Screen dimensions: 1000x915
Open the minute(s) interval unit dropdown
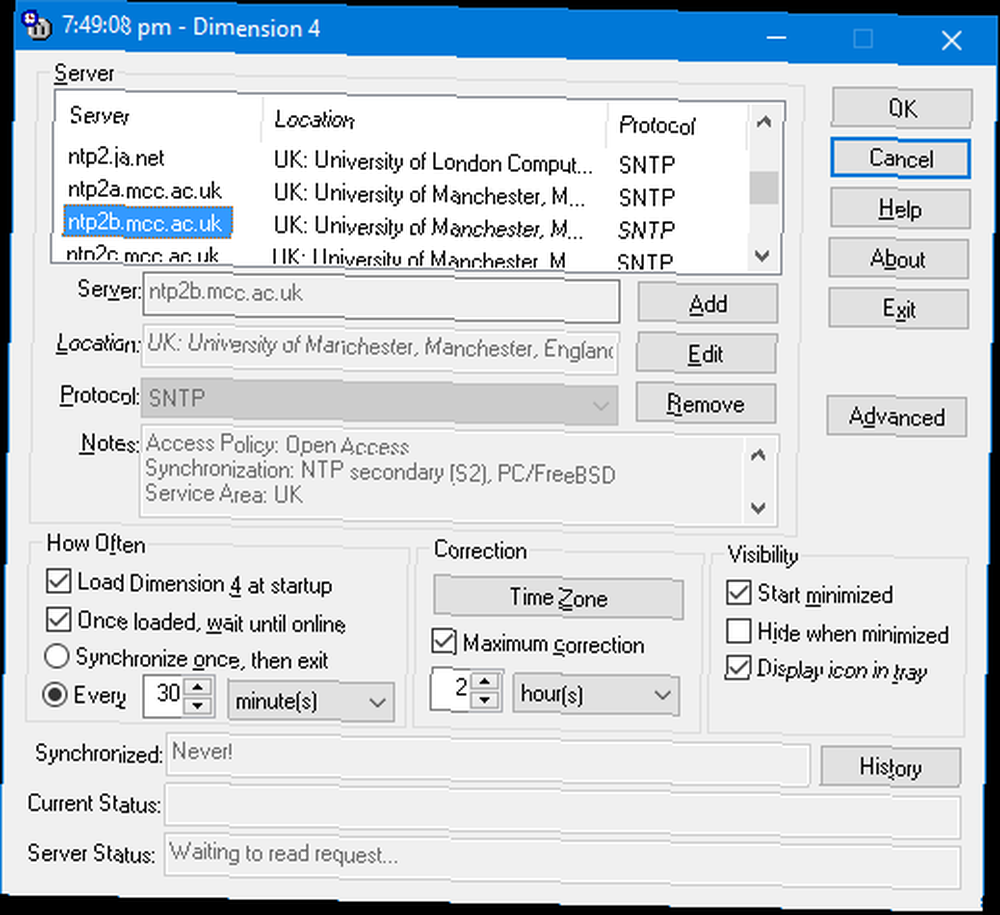coord(311,701)
